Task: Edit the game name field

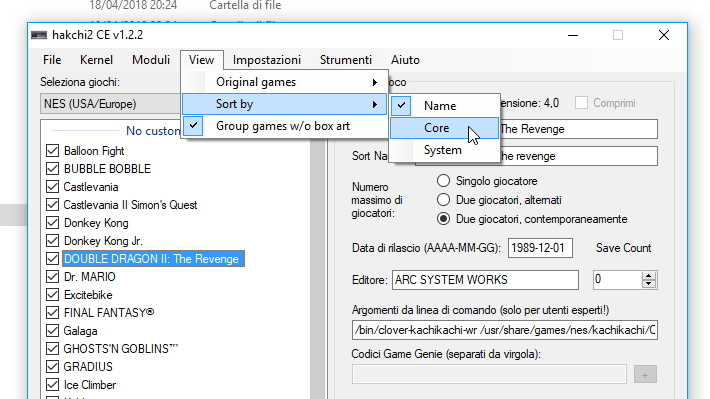Action: 579,129
